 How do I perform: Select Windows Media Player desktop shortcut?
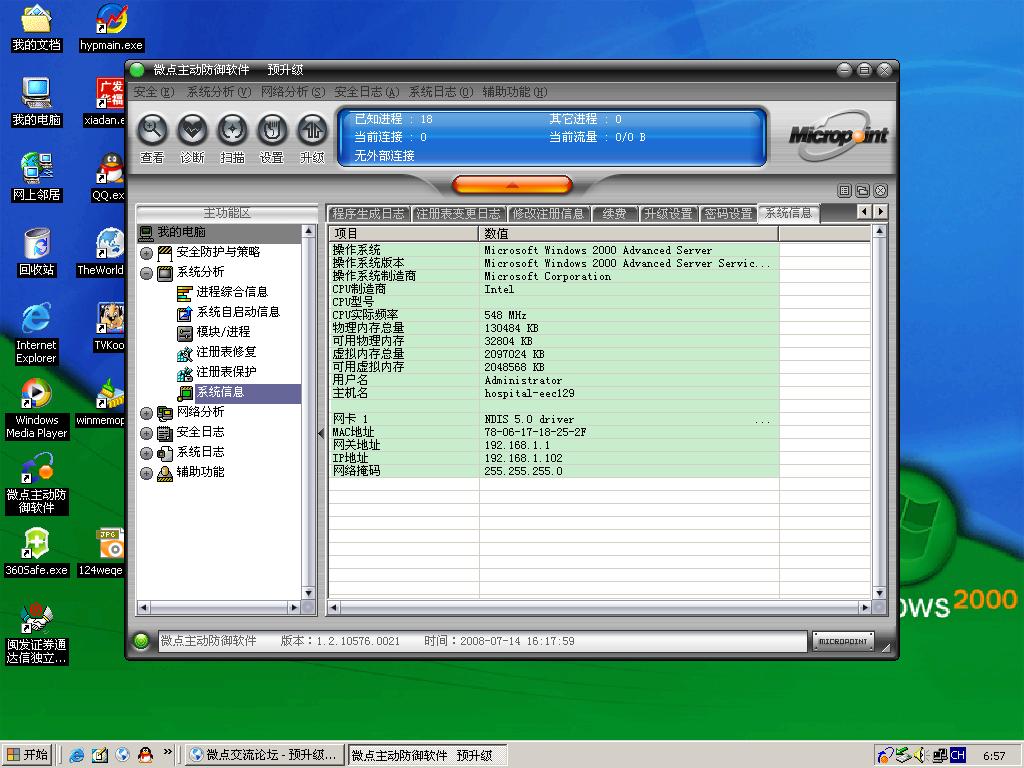[x=36, y=409]
